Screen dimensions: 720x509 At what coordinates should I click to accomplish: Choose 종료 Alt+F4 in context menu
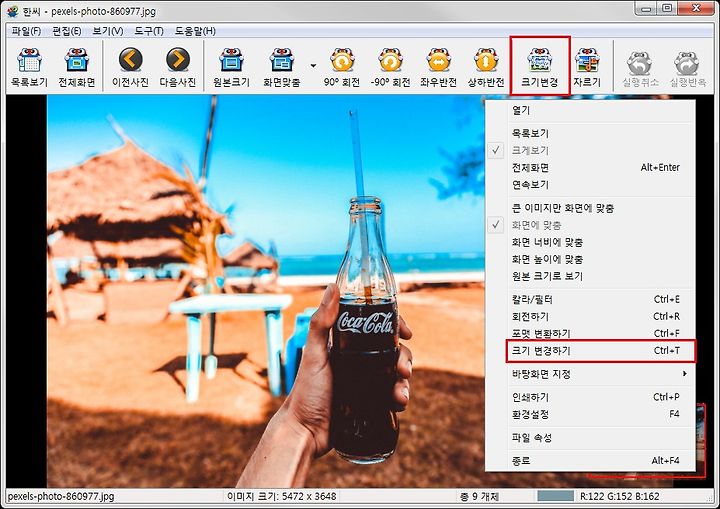coord(590,460)
